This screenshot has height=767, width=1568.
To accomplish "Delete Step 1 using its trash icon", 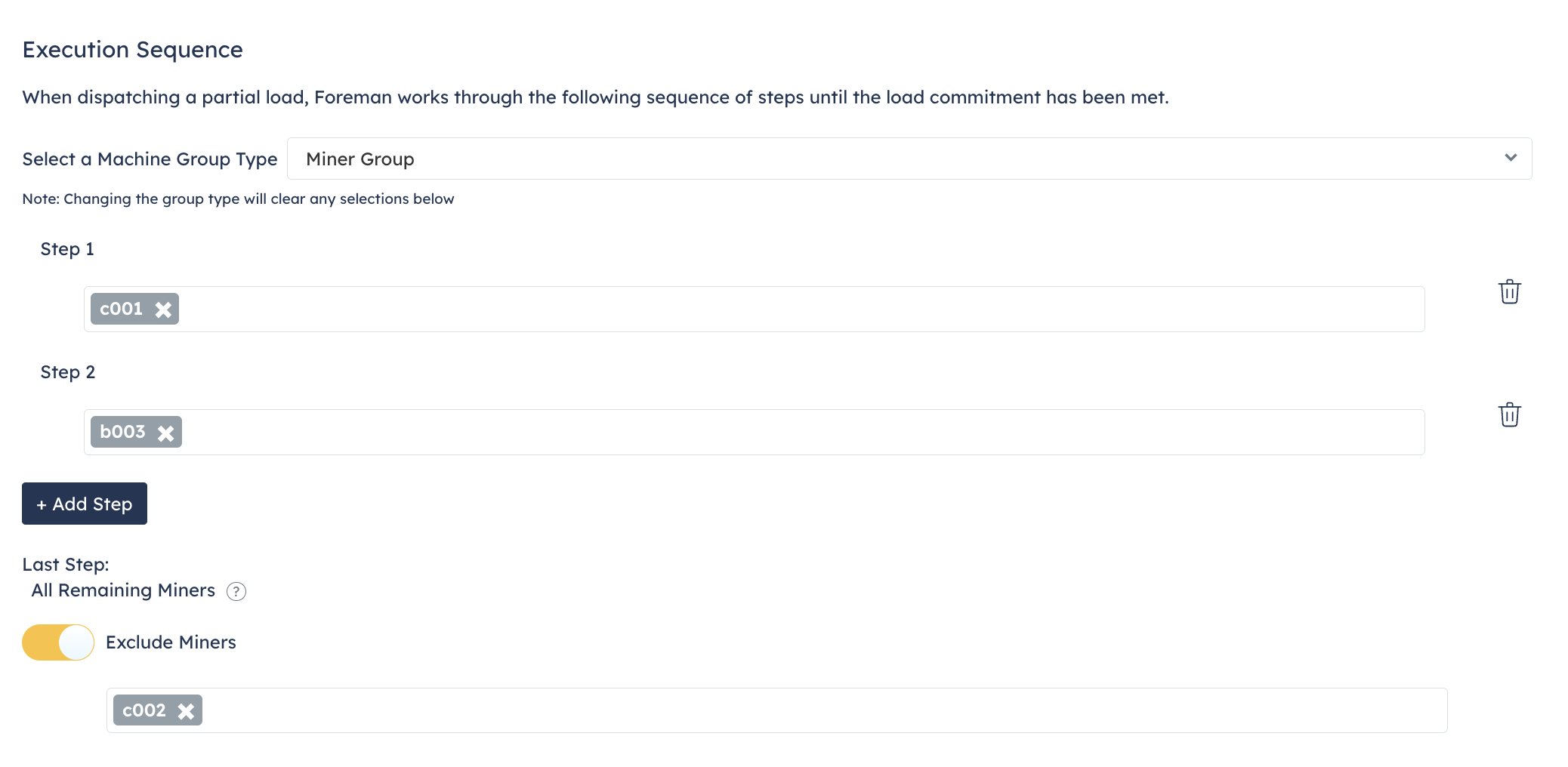I will (1509, 291).
